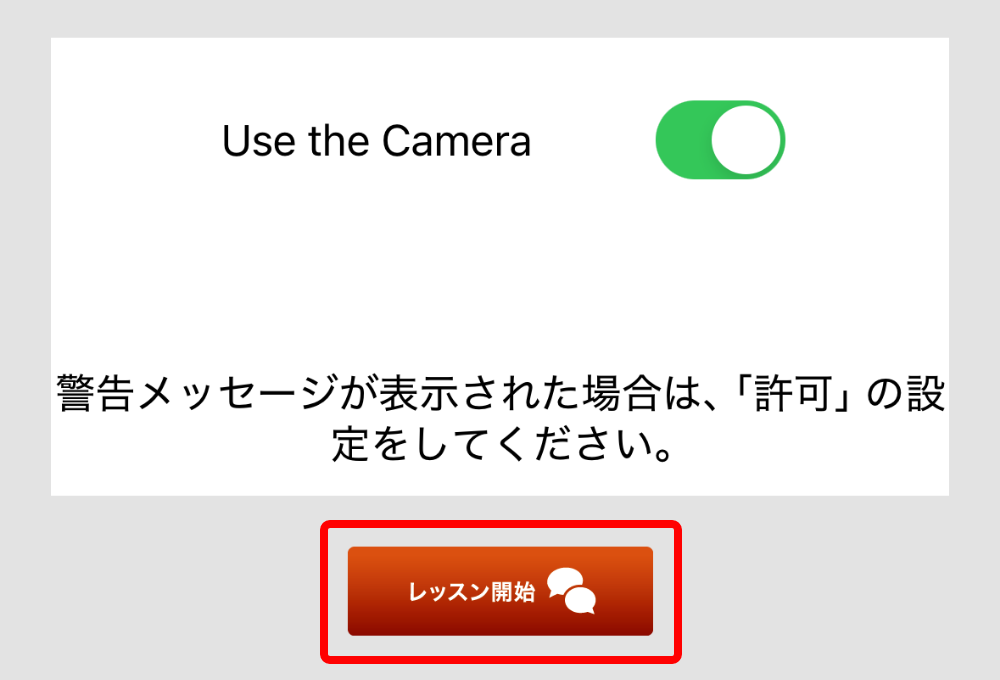Toggle the Use the Camera switch
The height and width of the screenshot is (680, 1000).
720,140
